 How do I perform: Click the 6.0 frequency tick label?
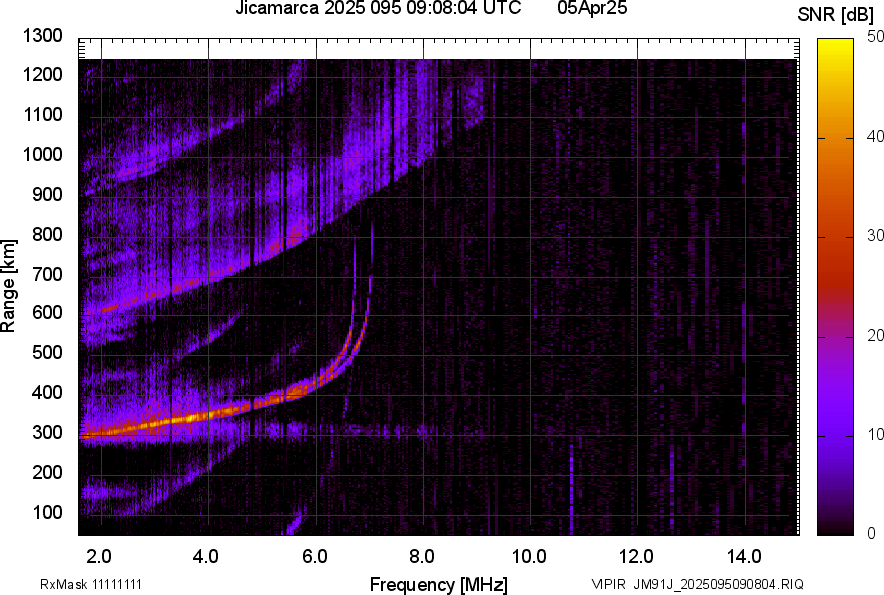315,557
